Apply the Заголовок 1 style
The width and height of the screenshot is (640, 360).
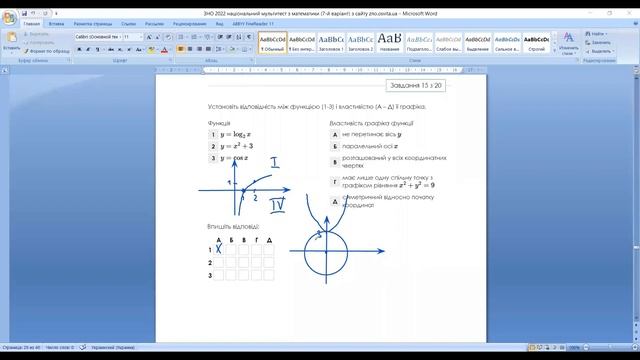tap(331, 43)
